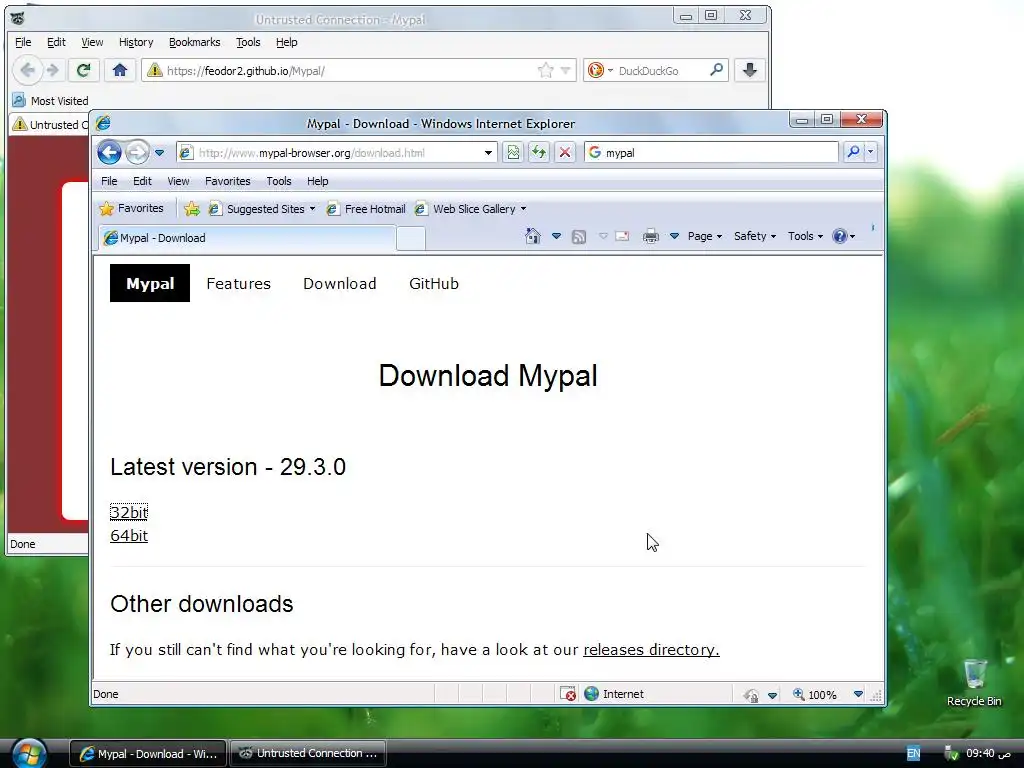
Task: Click the Add to Favorites Bar icon
Action: point(191,209)
